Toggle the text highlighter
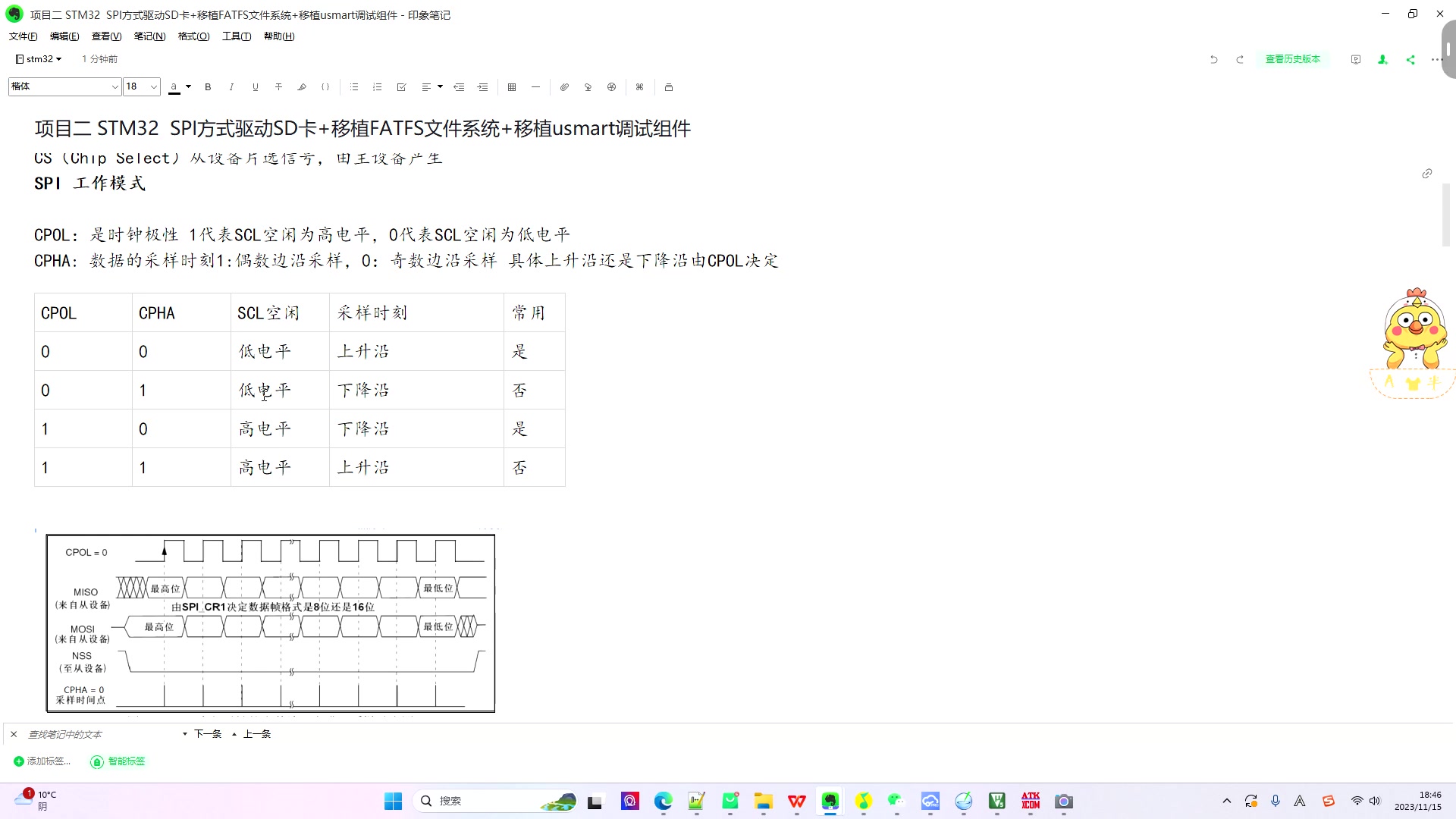This screenshot has height=819, width=1456. pos(302,87)
